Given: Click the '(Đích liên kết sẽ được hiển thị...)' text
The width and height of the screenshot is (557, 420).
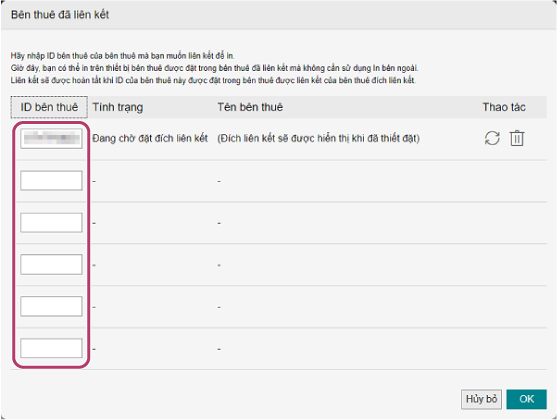Looking at the screenshot, I should click(x=319, y=138).
